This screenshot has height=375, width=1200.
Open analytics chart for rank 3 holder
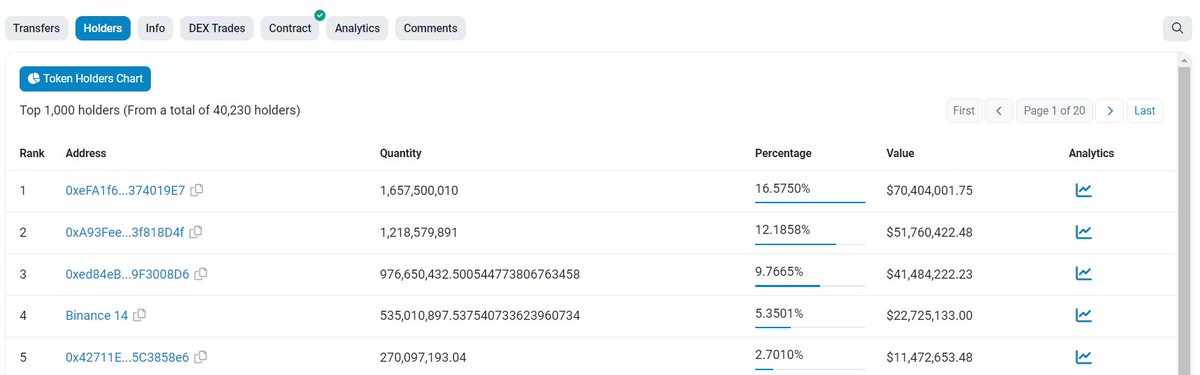point(1083,274)
